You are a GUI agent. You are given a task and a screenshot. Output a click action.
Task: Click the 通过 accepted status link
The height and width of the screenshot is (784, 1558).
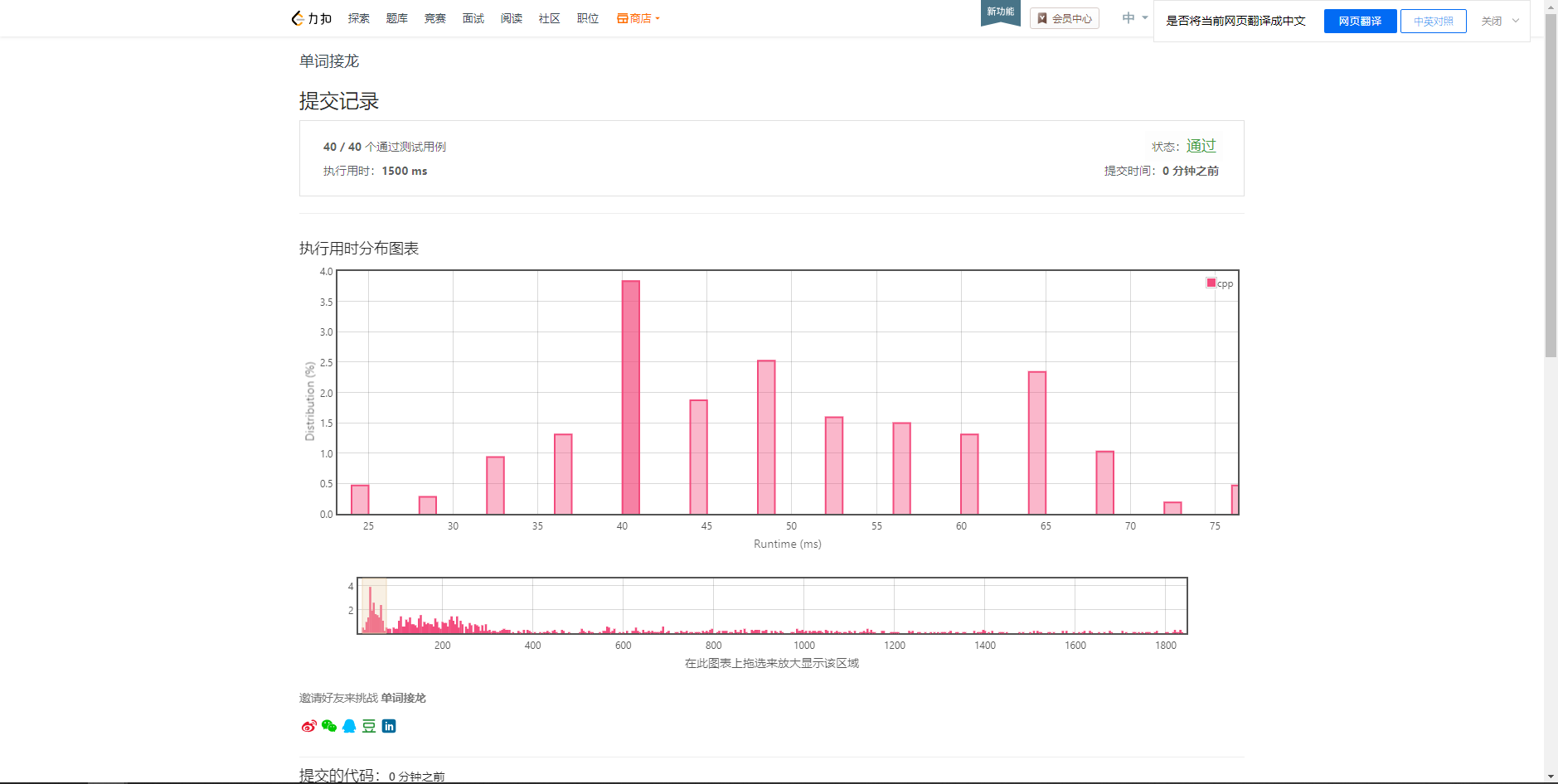(x=1201, y=146)
